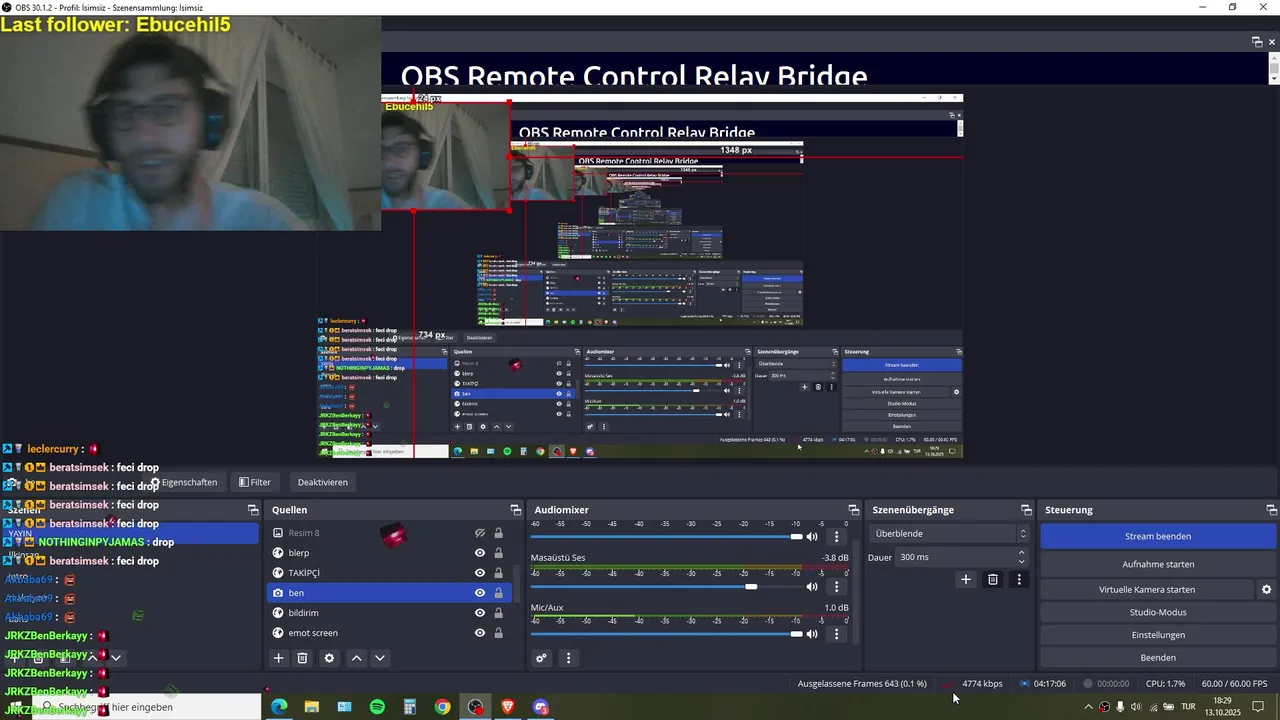Viewport: 1280px width, 720px height.
Task: Pop out the Quellen dock panel
Action: point(516,510)
